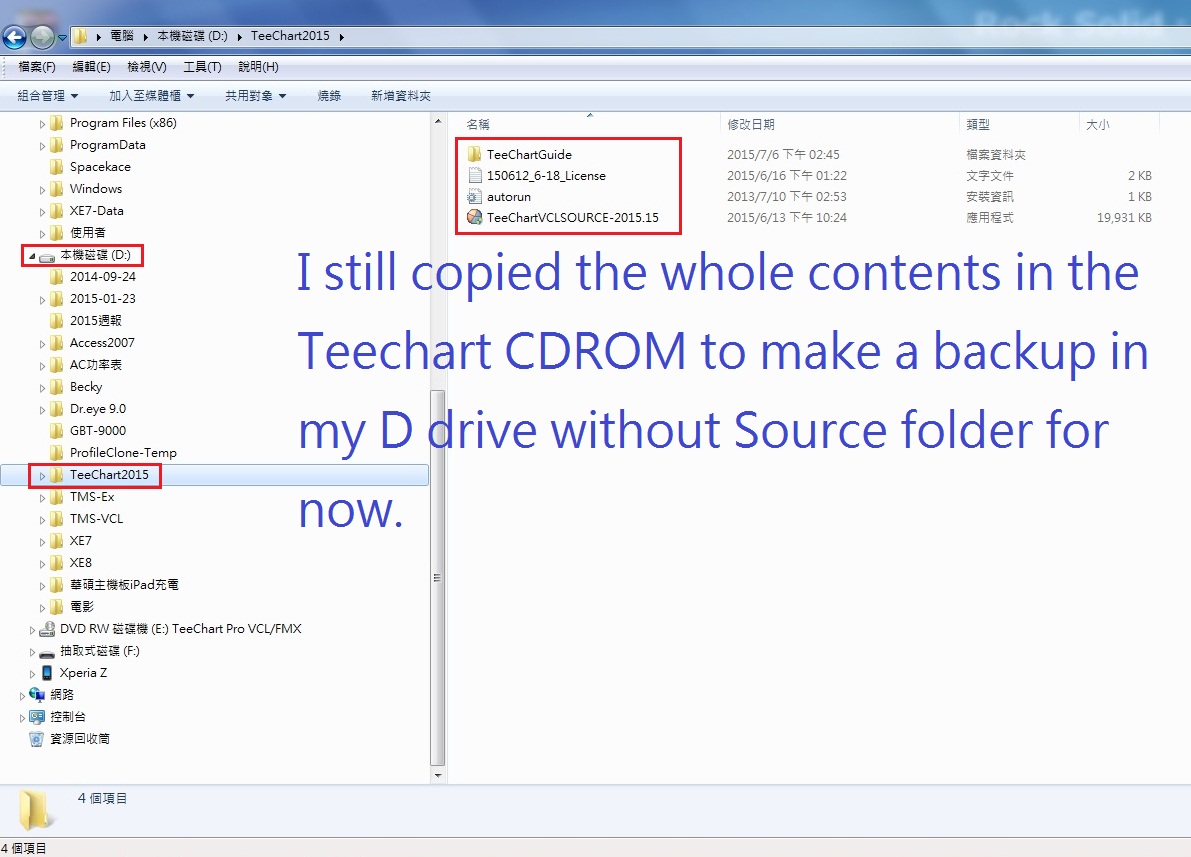This screenshot has width=1191, height=857.
Task: Open the 組合管理 dropdown
Action: click(47, 96)
